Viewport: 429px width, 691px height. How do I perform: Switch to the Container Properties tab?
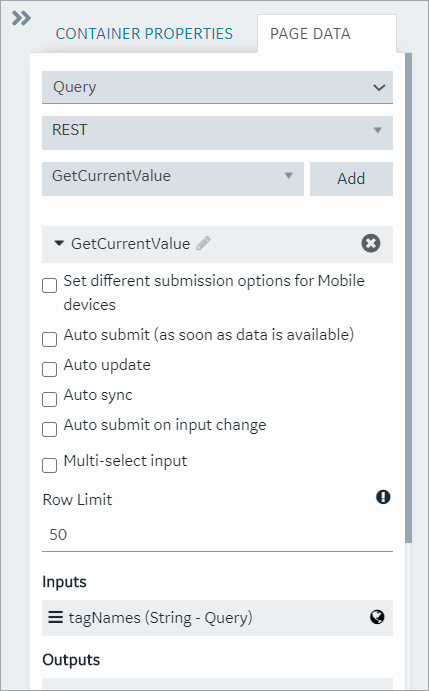point(144,33)
